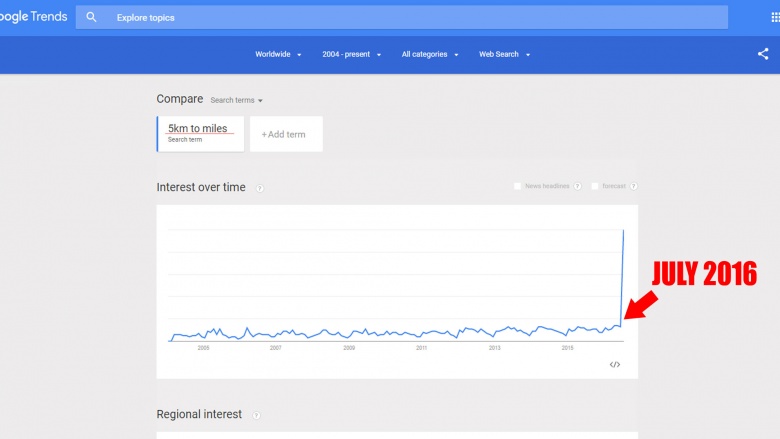Click the 2011 axis label

[x=422, y=348]
